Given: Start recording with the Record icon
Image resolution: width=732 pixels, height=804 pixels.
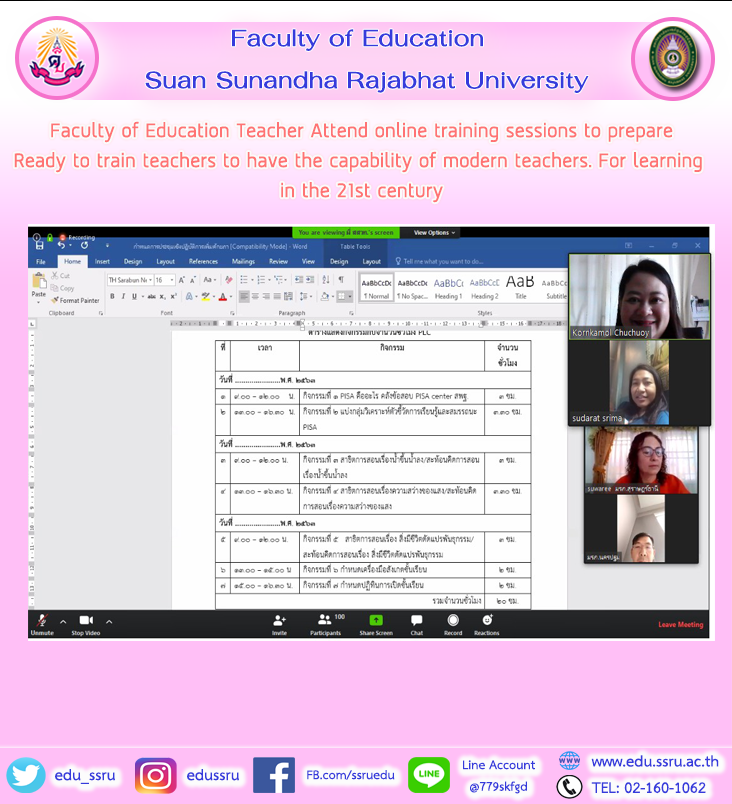Looking at the screenshot, I should tap(453, 620).
